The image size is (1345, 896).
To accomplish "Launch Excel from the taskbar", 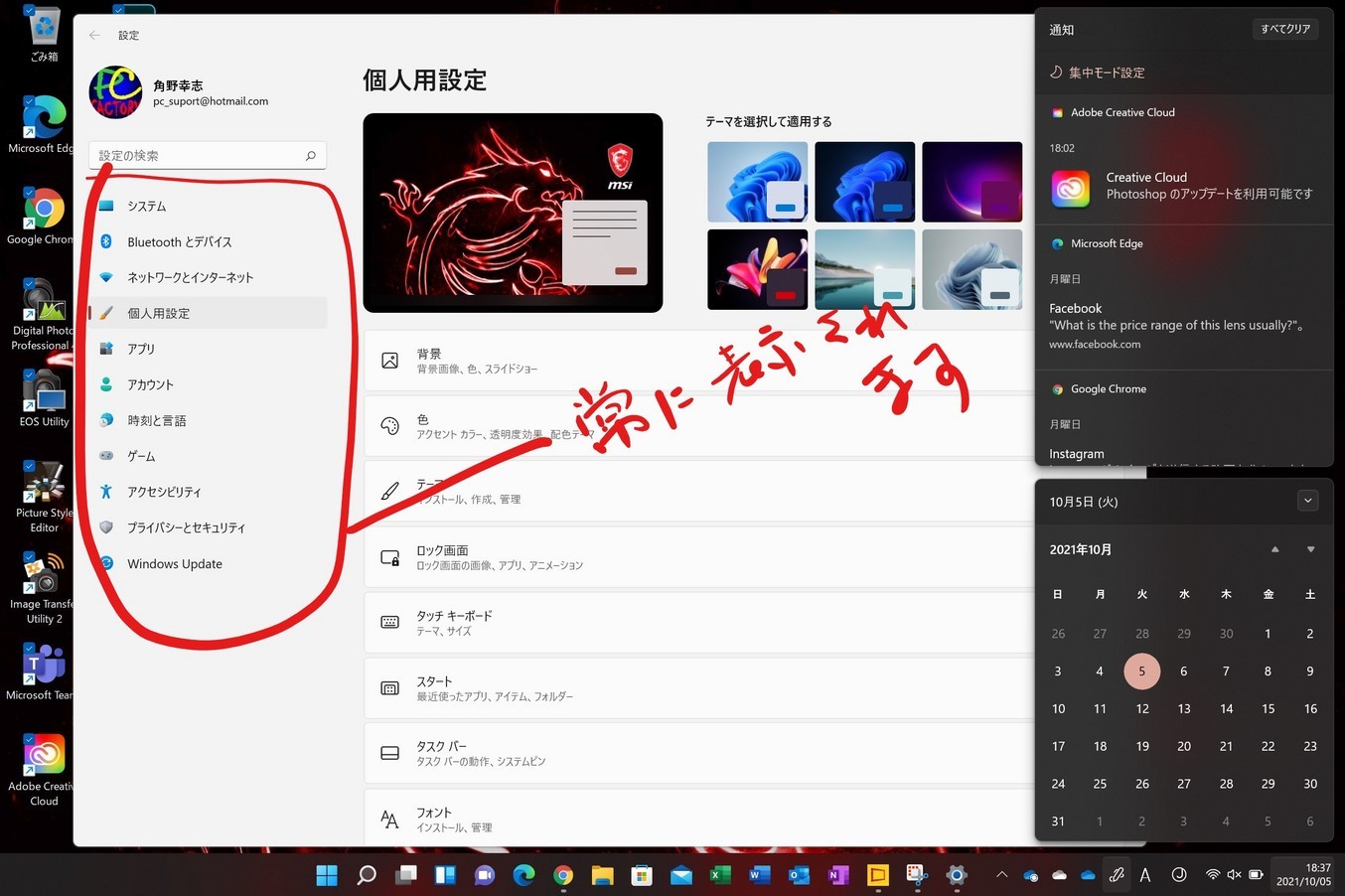I will click(720, 875).
